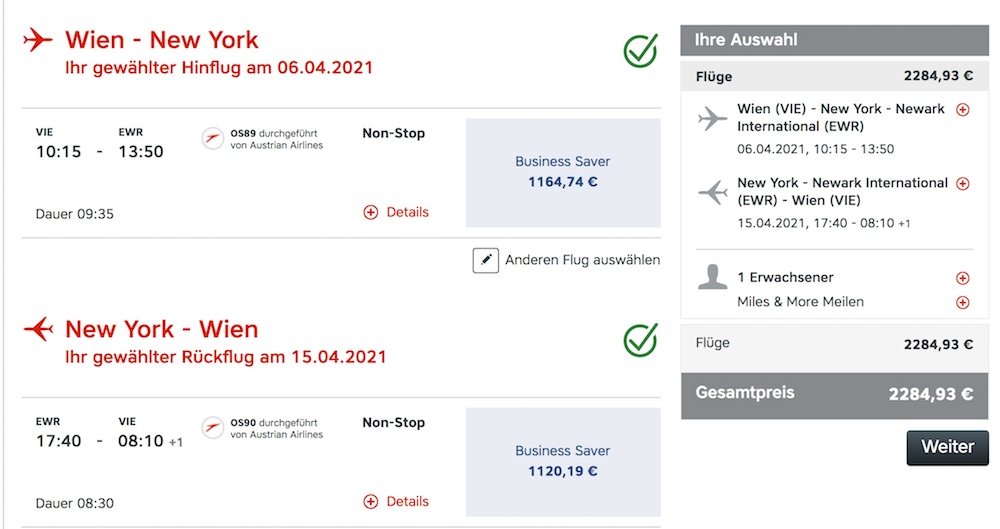Expand Details for the return OS90 flight
The image size is (1000, 529).
tap(396, 502)
